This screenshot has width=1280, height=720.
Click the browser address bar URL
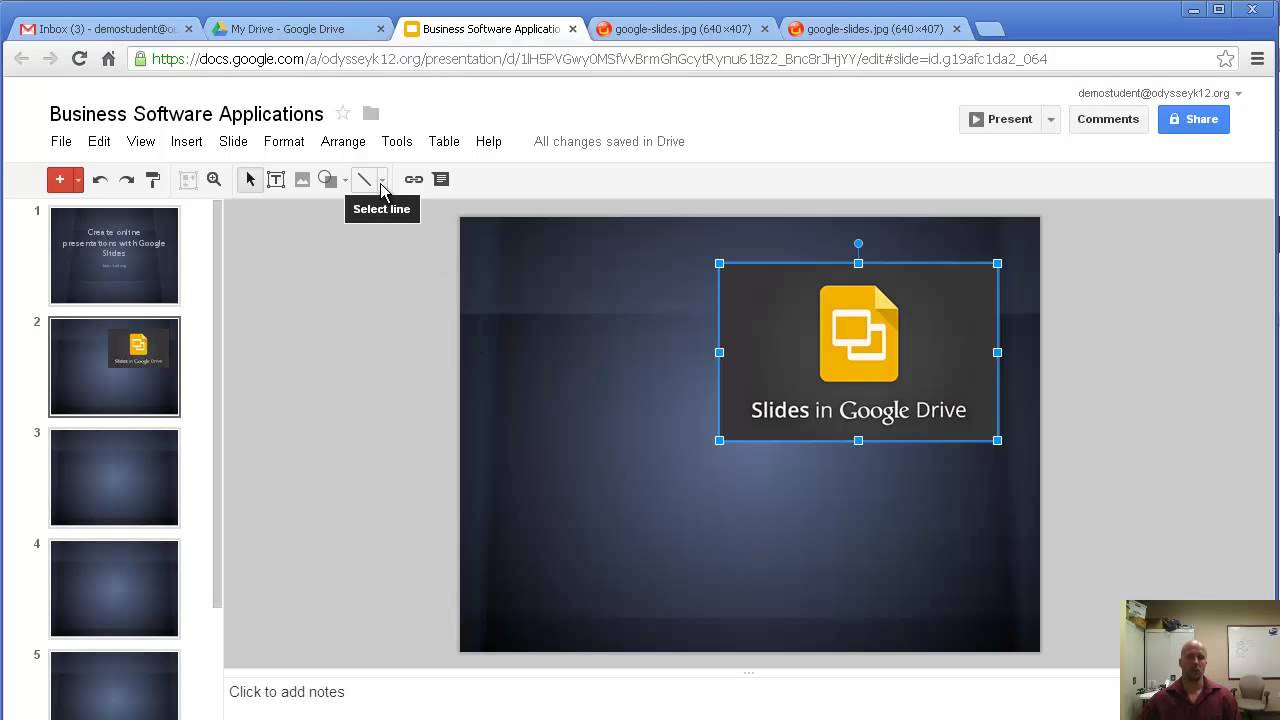(x=600, y=59)
